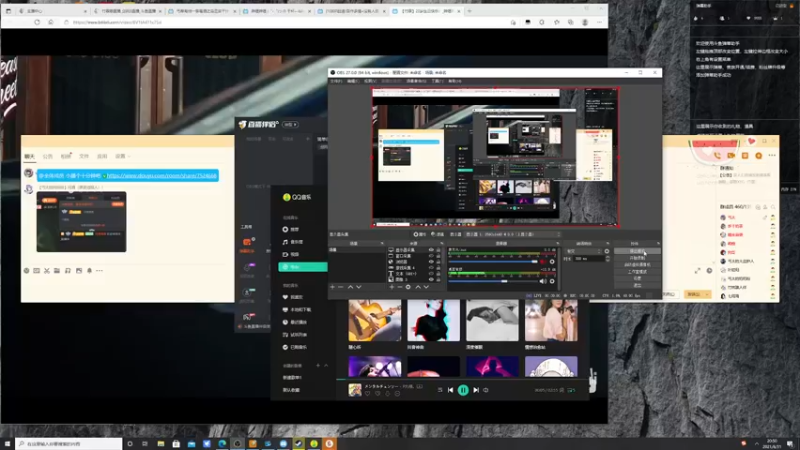
Task: Click Start Virtual Camera in OBS Controls
Action: [637, 265]
